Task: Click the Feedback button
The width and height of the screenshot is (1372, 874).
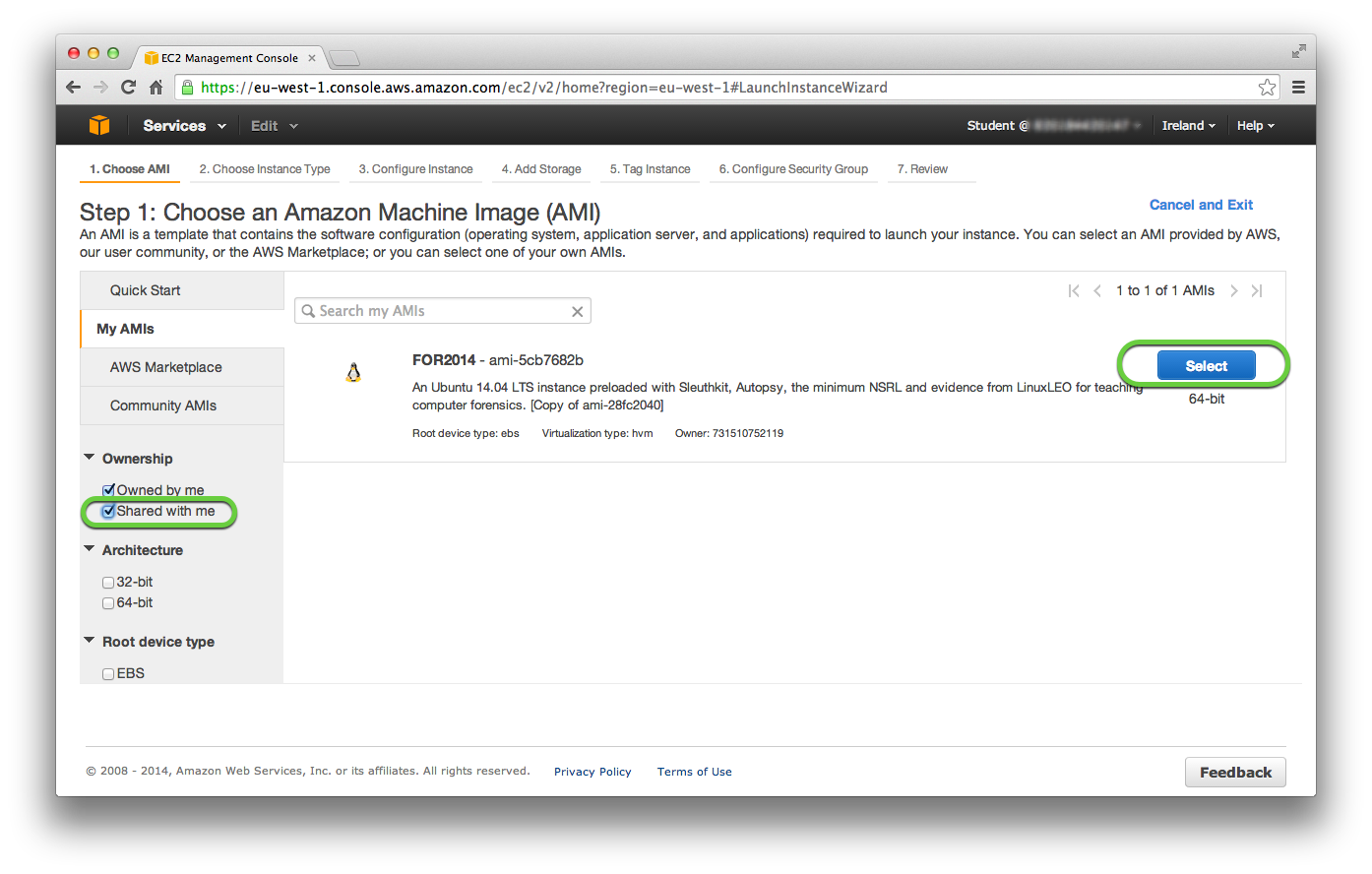Action: [1235, 772]
